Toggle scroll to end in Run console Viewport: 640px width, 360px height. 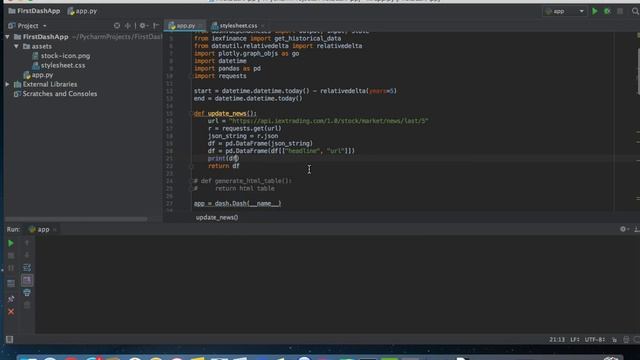pyautogui.click(x=27, y=280)
